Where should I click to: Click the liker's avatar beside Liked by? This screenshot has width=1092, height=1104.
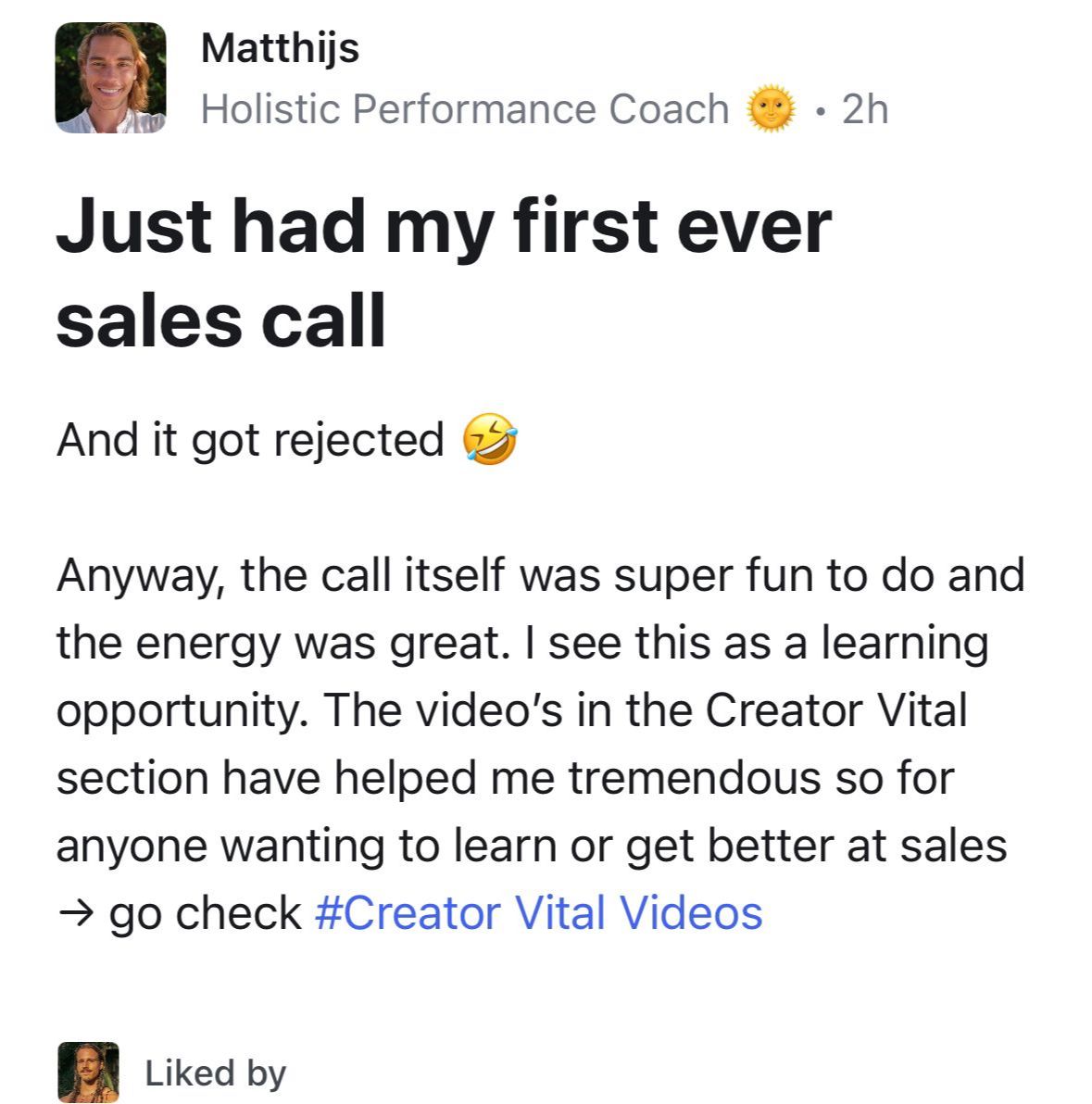tap(88, 1072)
